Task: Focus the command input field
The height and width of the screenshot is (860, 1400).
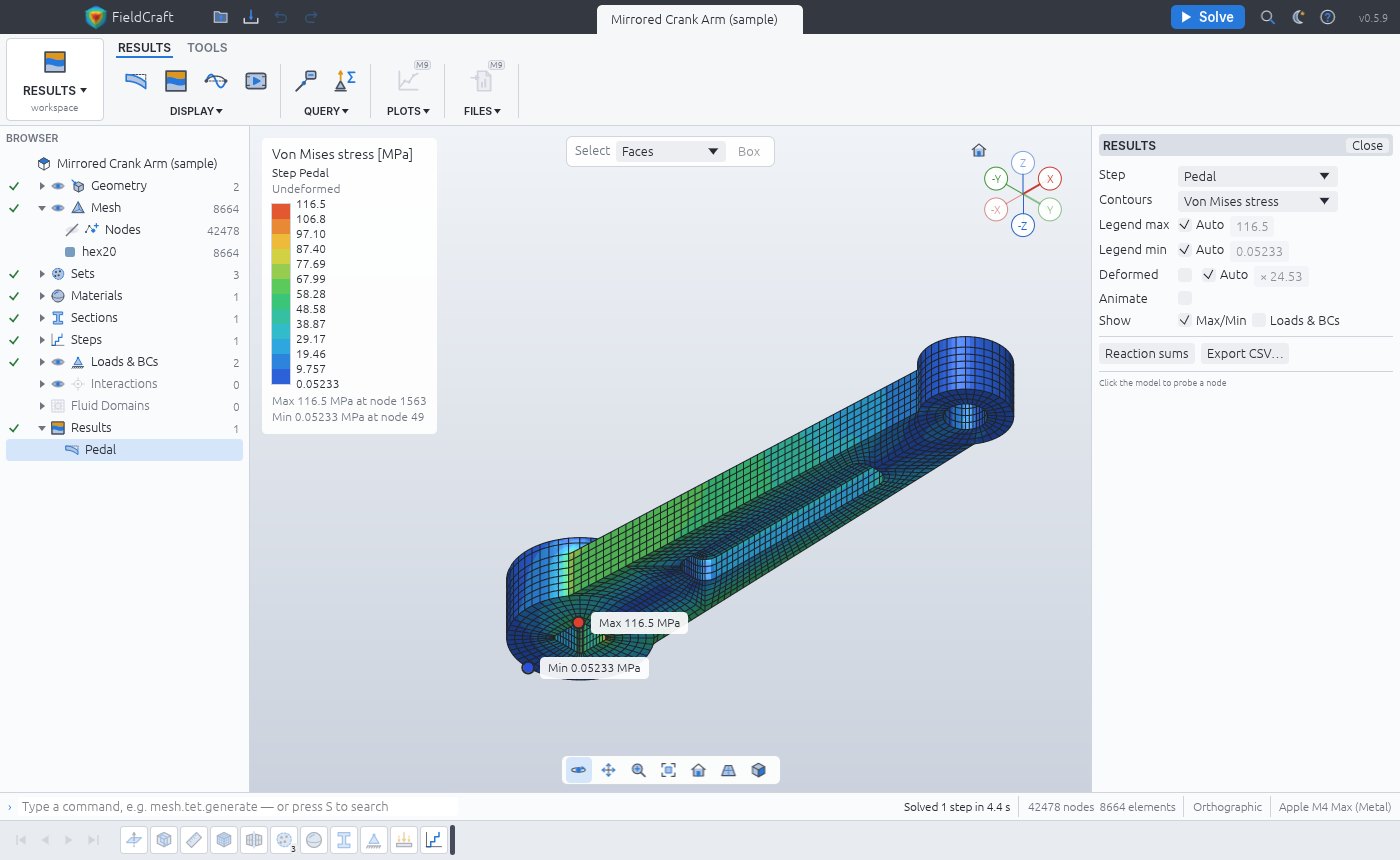Action: [x=240, y=807]
